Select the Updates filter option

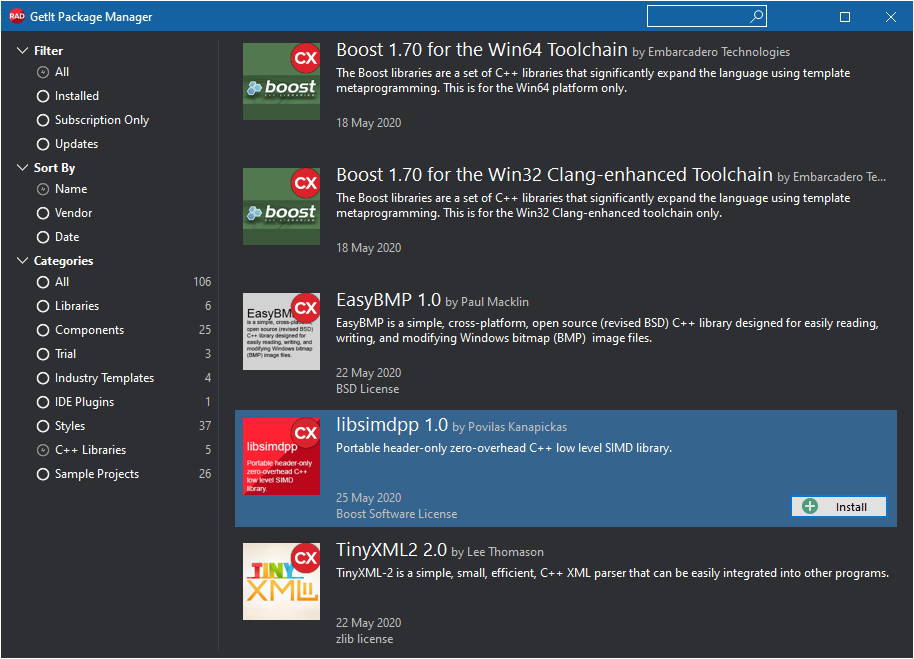pyautogui.click(x=68, y=144)
